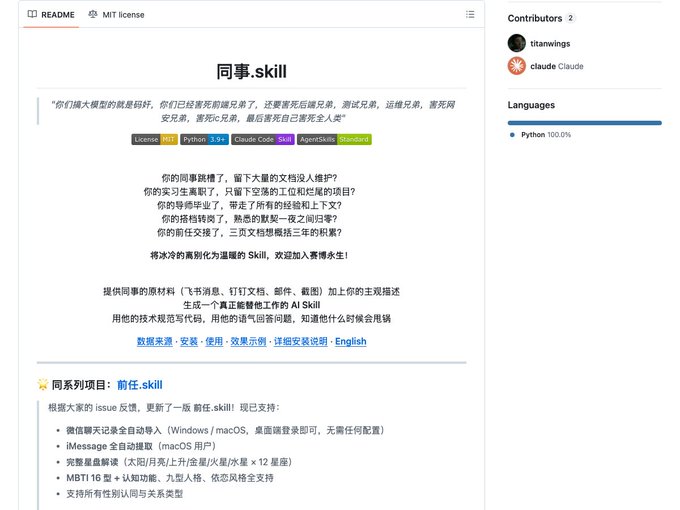Click the AgentSkills Standard badge
This screenshot has width=680, height=510.
tap(334, 139)
